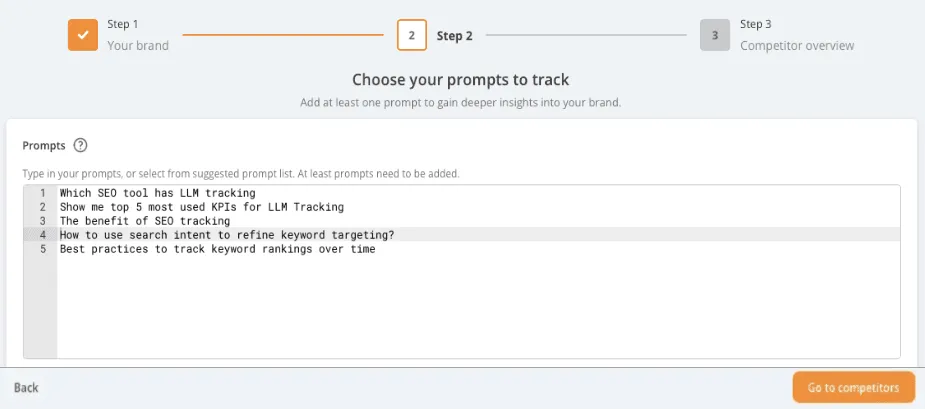Screen dimensions: 925x409
Task: Click line number 4 in the editor gutter
Action: click(43, 235)
